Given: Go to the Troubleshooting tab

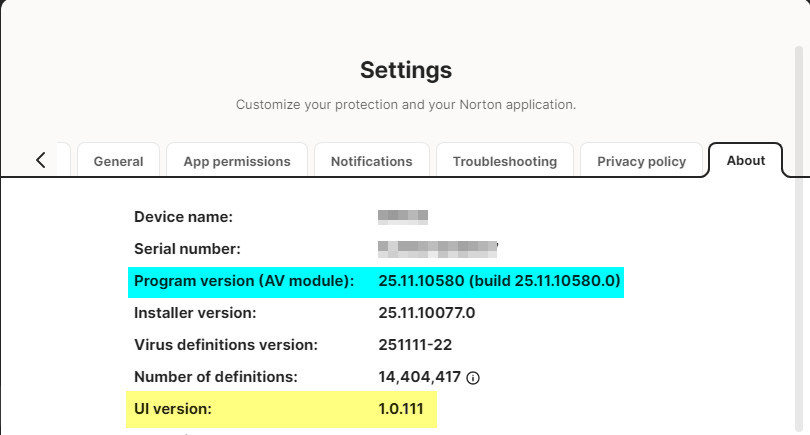Looking at the screenshot, I should tap(504, 161).
